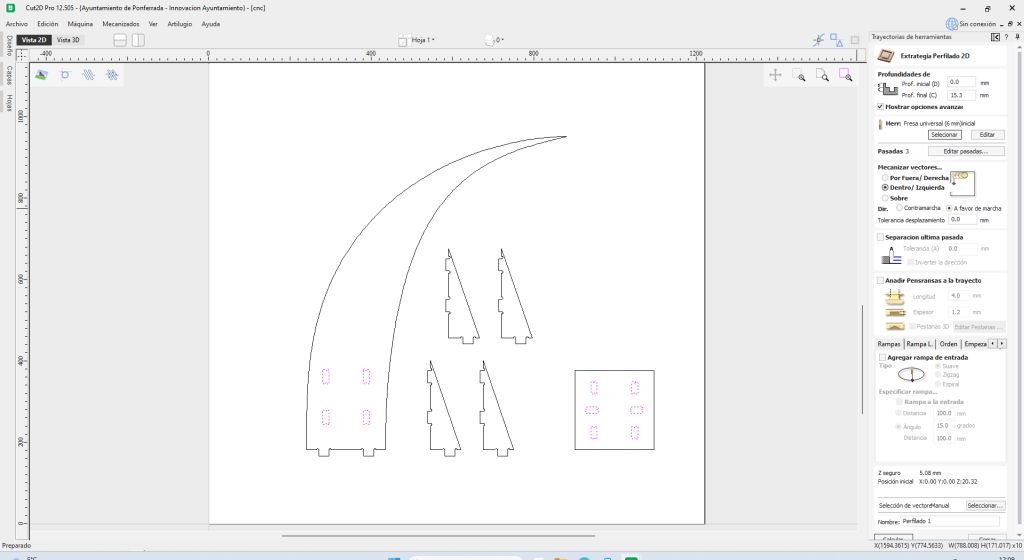Click the second blue toolpath lines icon
Screen dimensions: 1024x560
(x=112, y=75)
